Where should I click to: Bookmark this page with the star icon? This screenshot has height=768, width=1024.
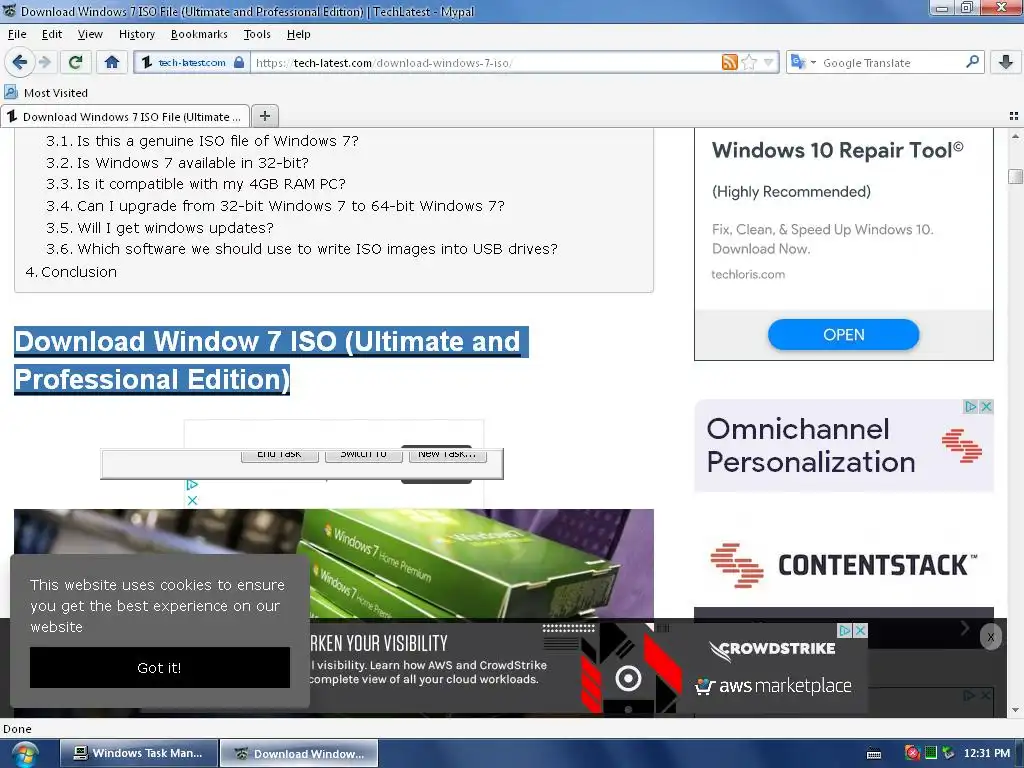tap(749, 63)
